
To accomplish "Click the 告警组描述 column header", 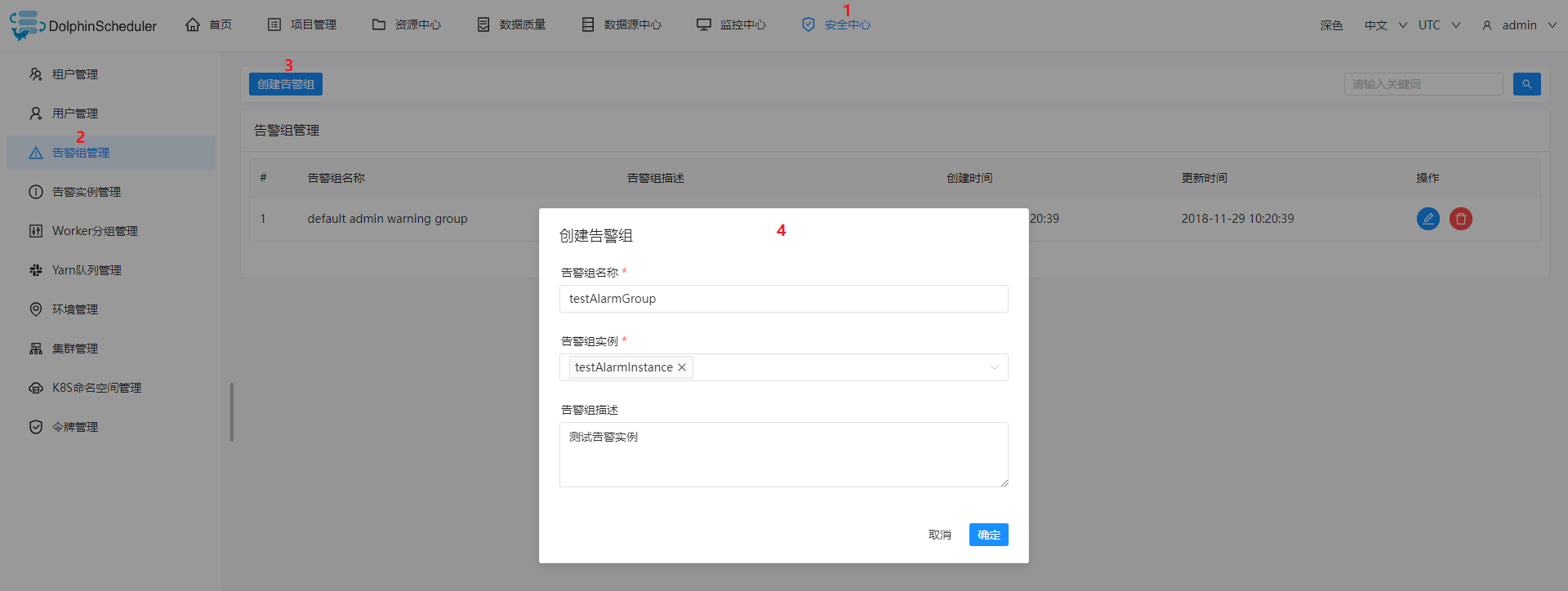I will [656, 178].
